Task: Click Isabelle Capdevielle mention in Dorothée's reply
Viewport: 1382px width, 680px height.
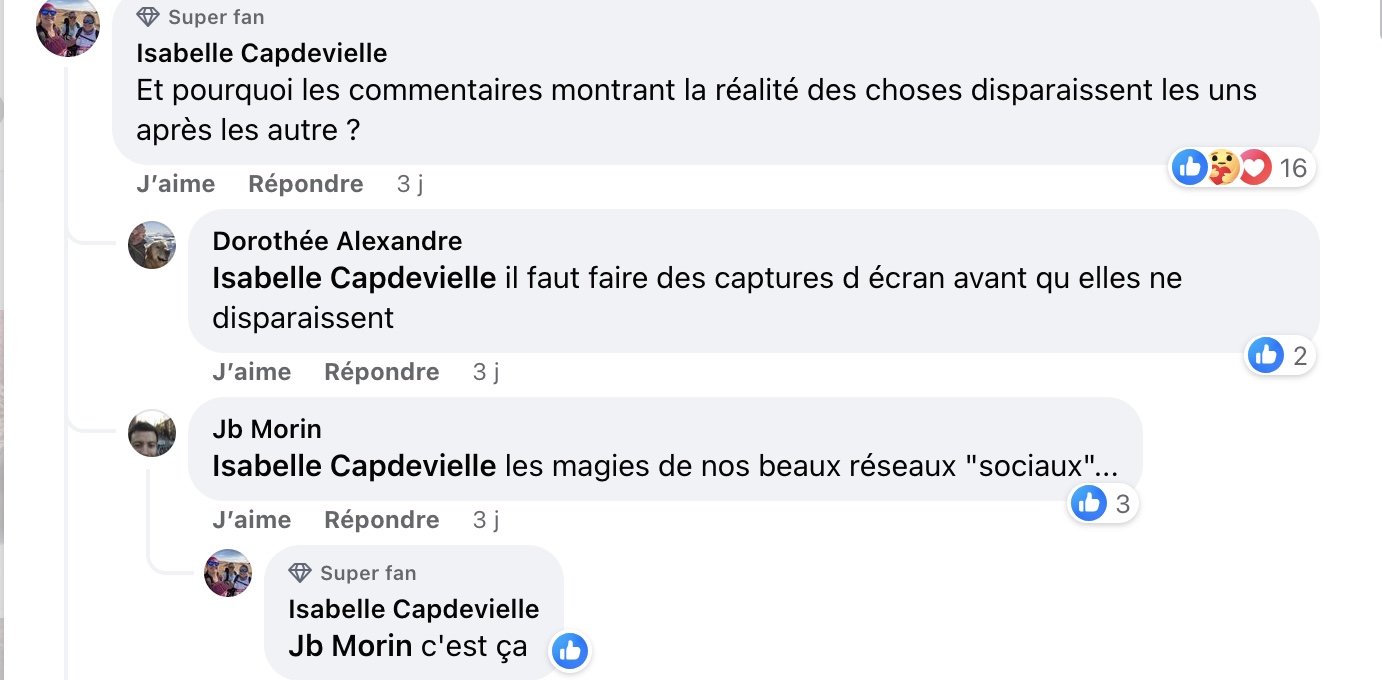Action: [x=354, y=278]
